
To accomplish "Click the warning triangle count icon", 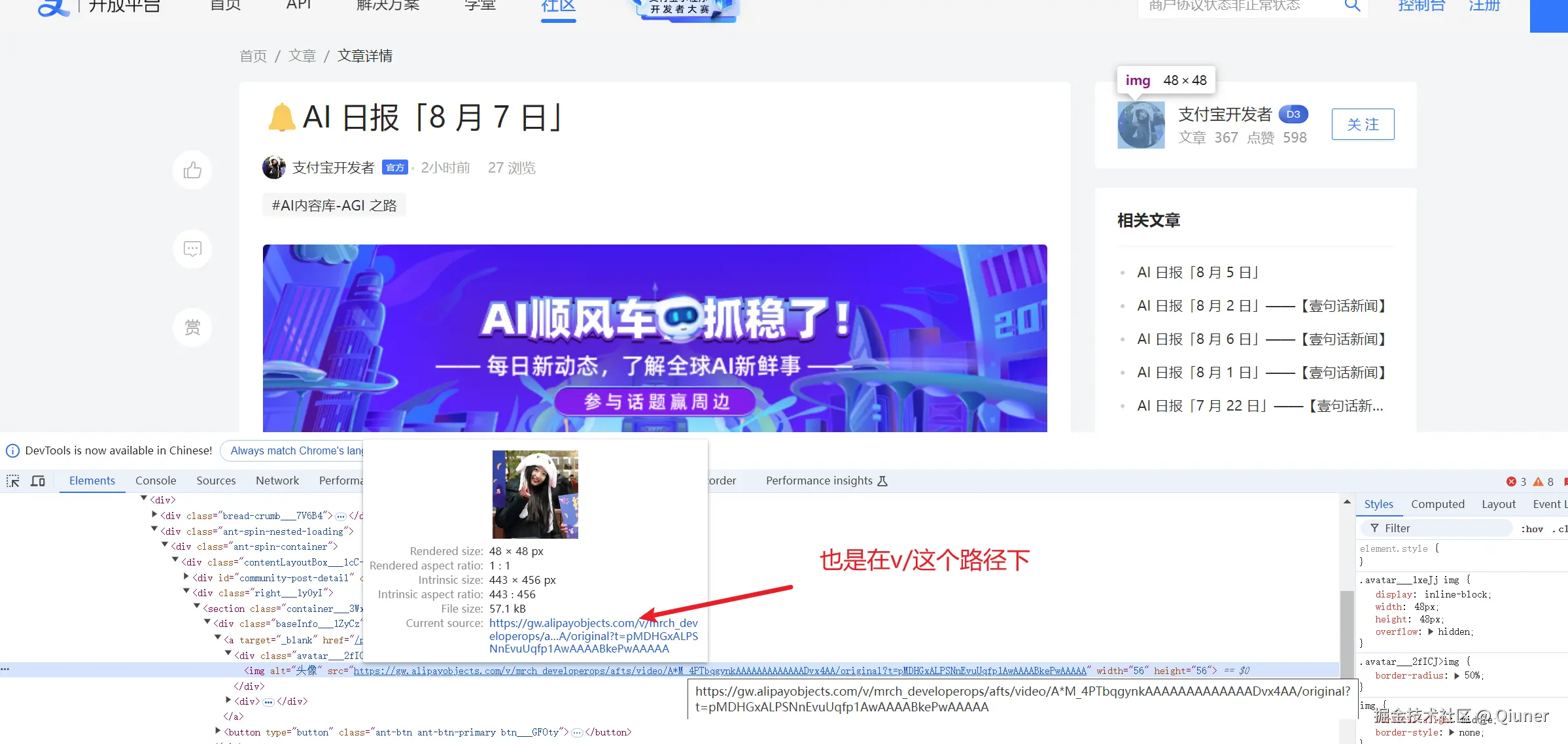I will [1538, 481].
